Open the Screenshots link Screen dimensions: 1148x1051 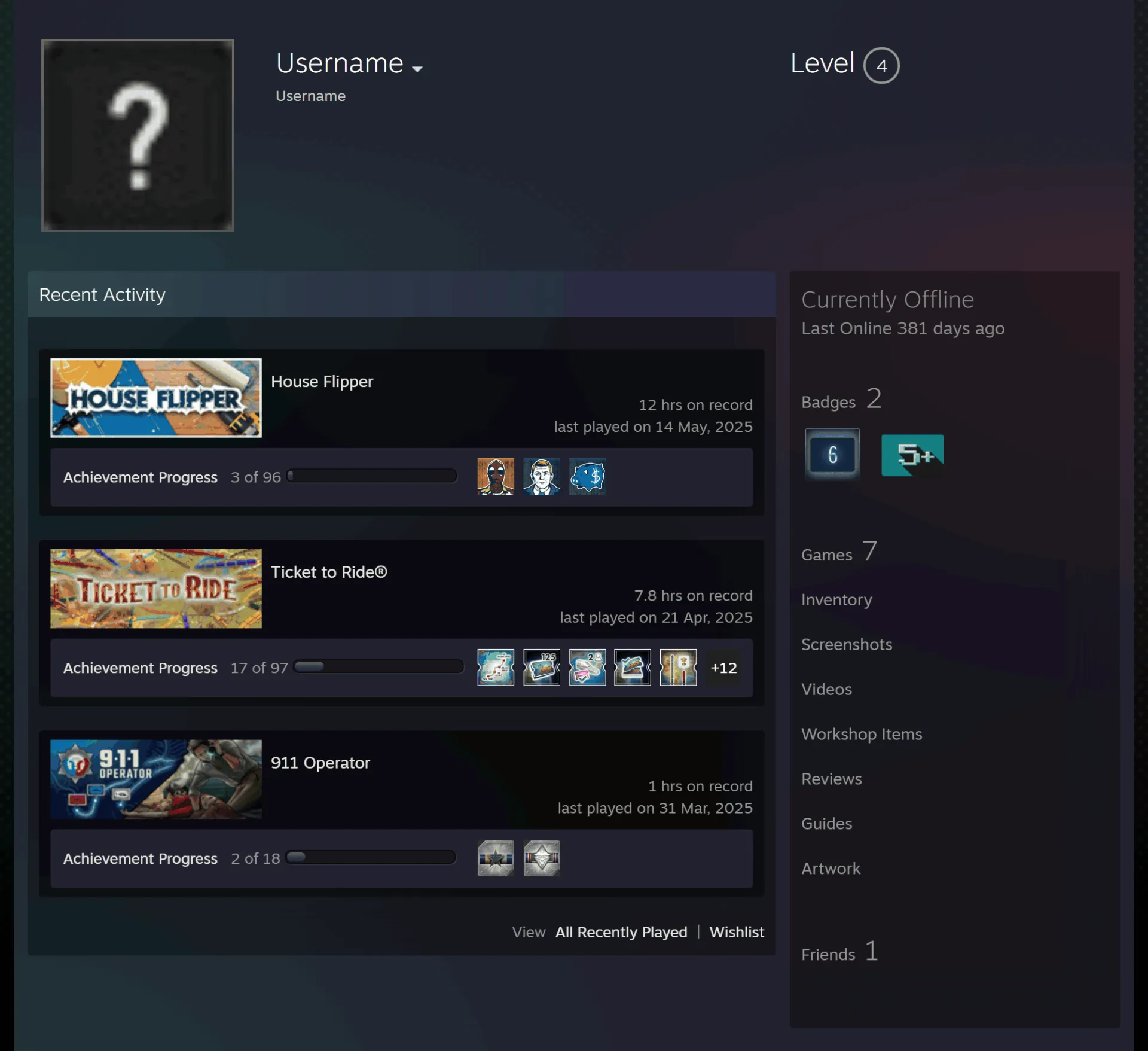[847, 644]
